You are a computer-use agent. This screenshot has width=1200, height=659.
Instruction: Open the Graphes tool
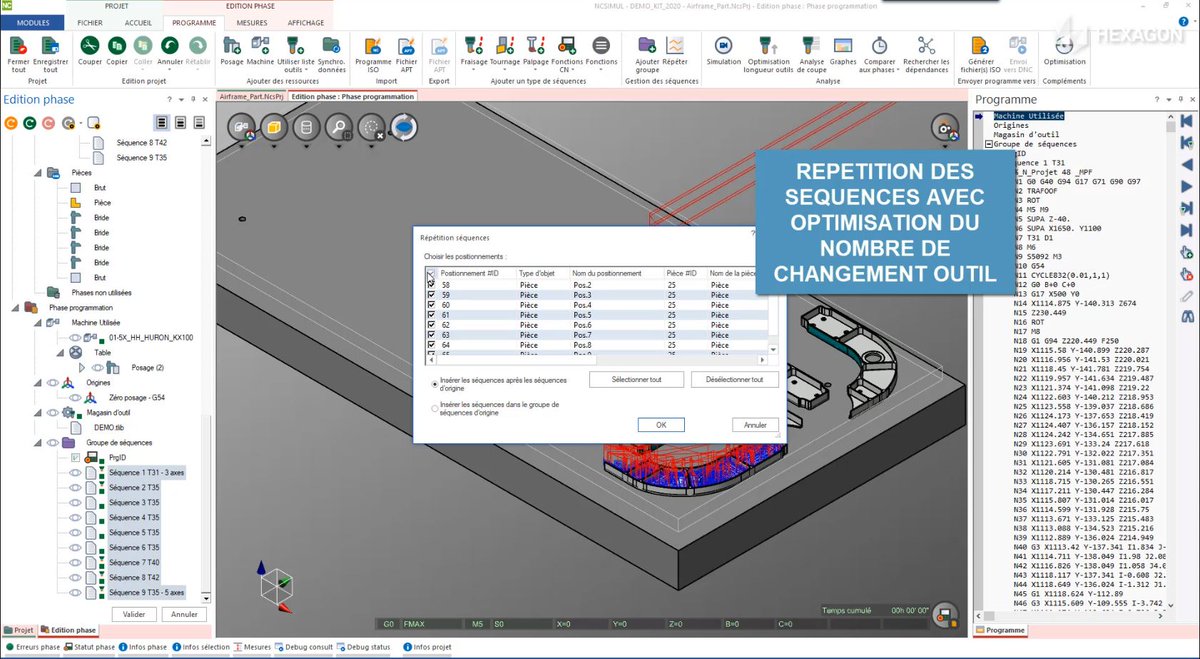(x=843, y=46)
